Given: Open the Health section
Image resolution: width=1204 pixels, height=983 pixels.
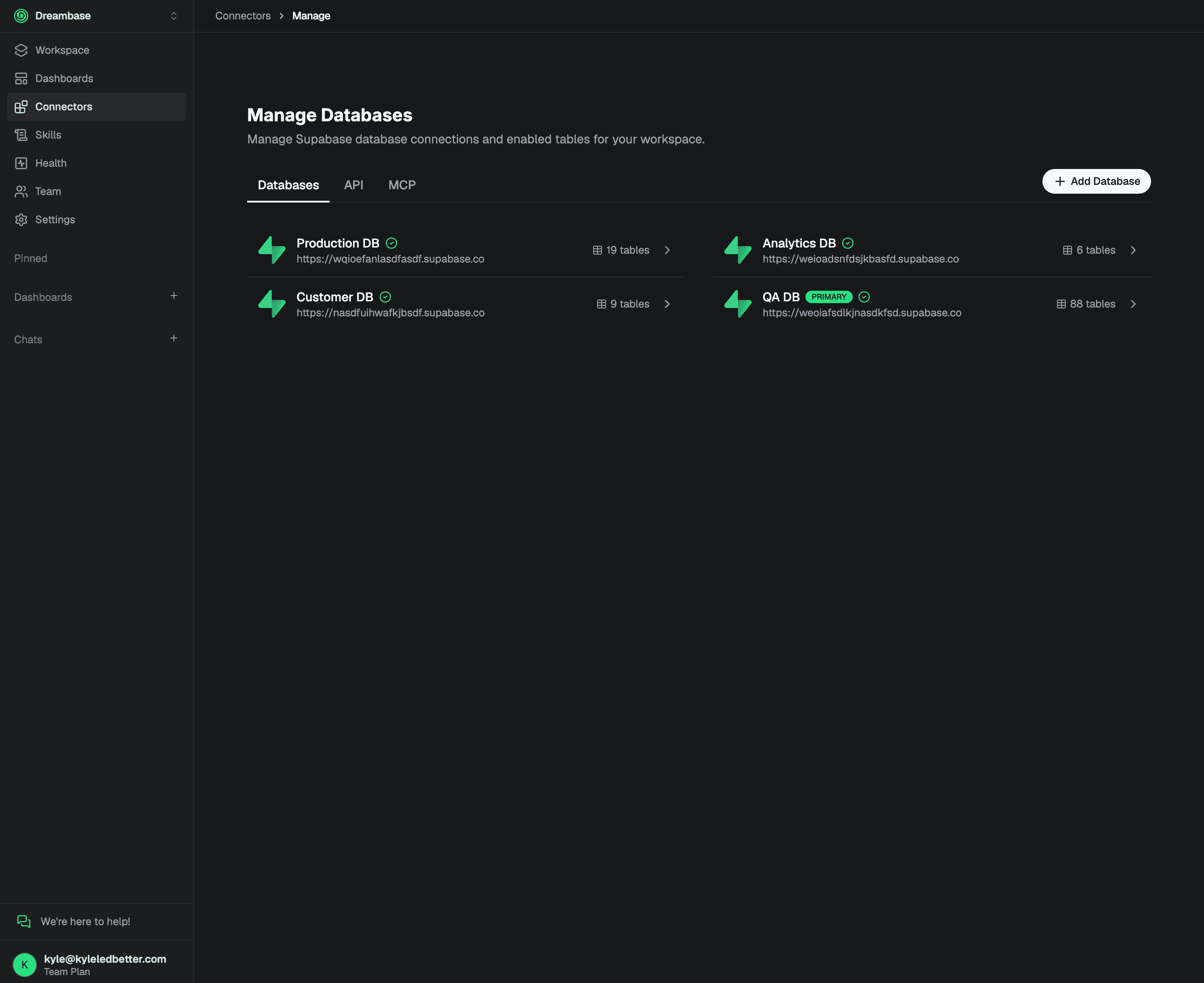Looking at the screenshot, I should coord(96,163).
